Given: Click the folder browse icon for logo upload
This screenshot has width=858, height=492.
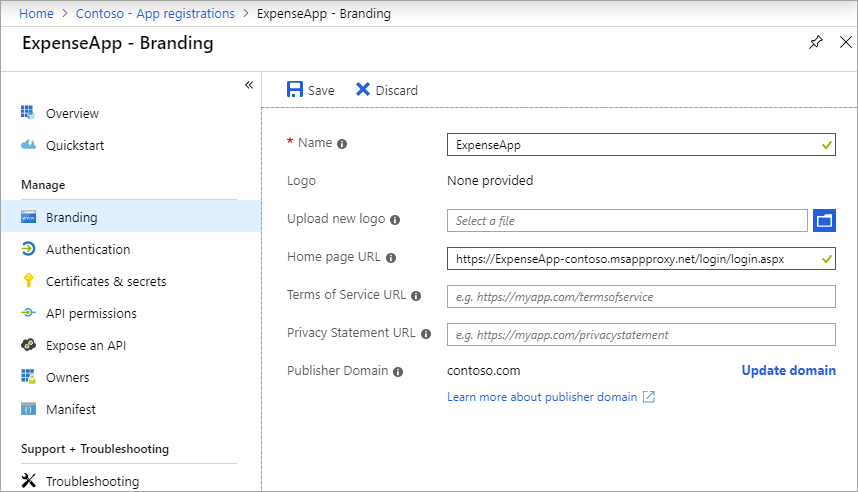Looking at the screenshot, I should click(824, 221).
